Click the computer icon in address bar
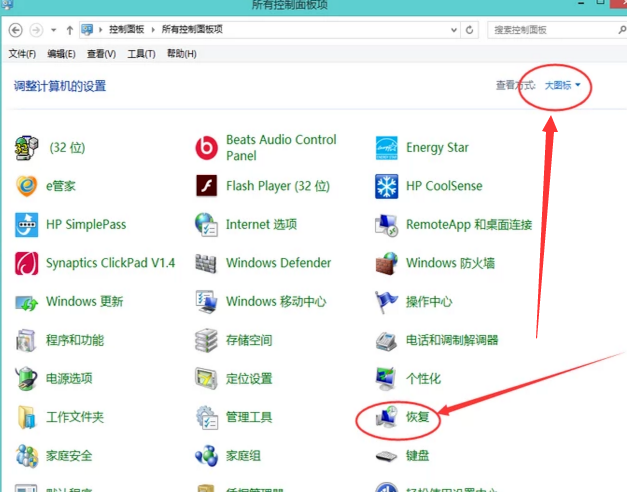 pyautogui.click(x=87, y=30)
